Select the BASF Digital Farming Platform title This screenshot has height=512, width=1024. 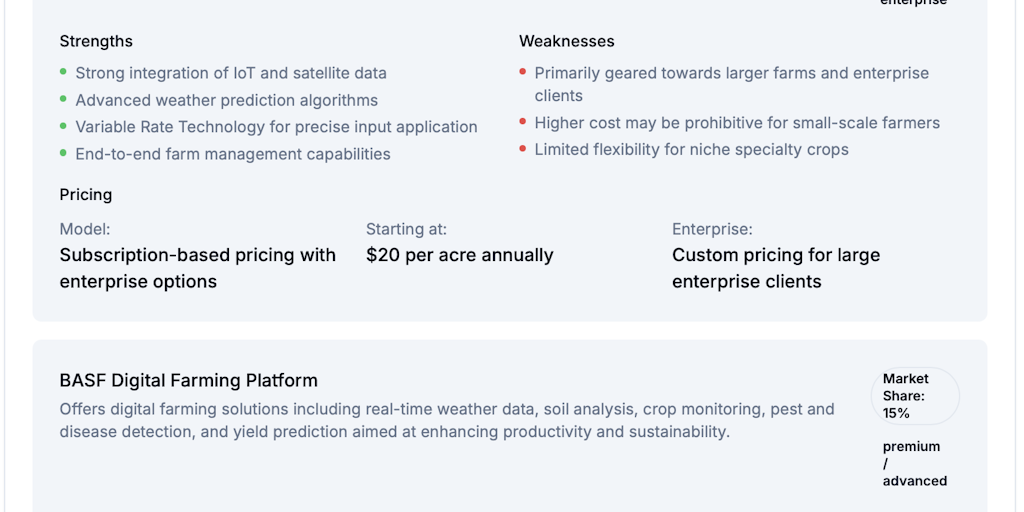189,380
